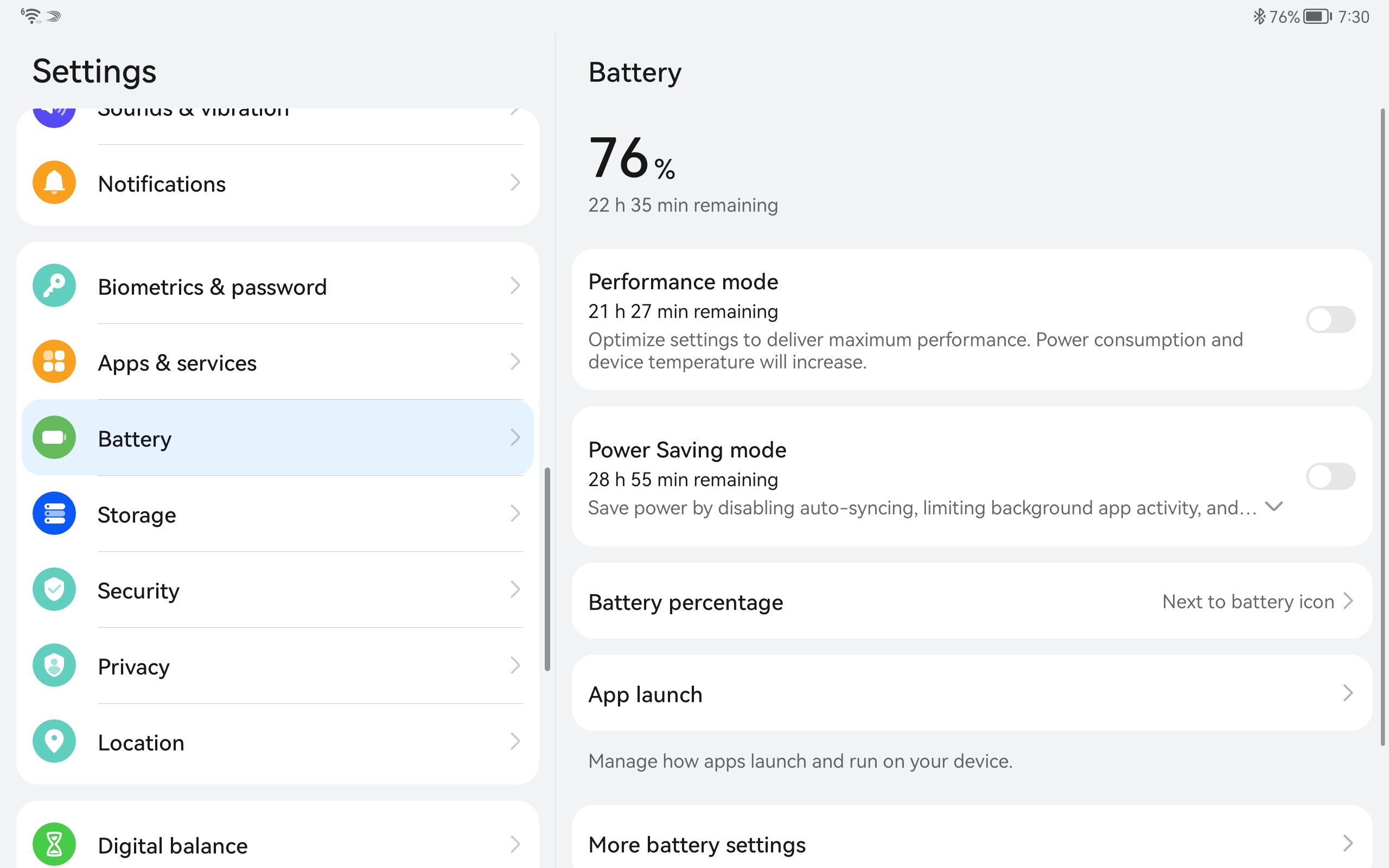Open App launch chevron
Viewport: 1389px width, 868px height.
click(x=1348, y=693)
